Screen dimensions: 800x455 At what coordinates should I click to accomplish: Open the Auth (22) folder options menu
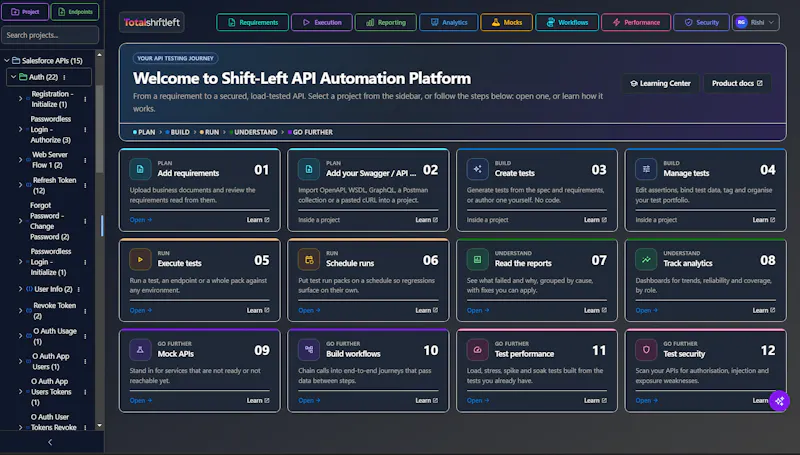(64, 78)
